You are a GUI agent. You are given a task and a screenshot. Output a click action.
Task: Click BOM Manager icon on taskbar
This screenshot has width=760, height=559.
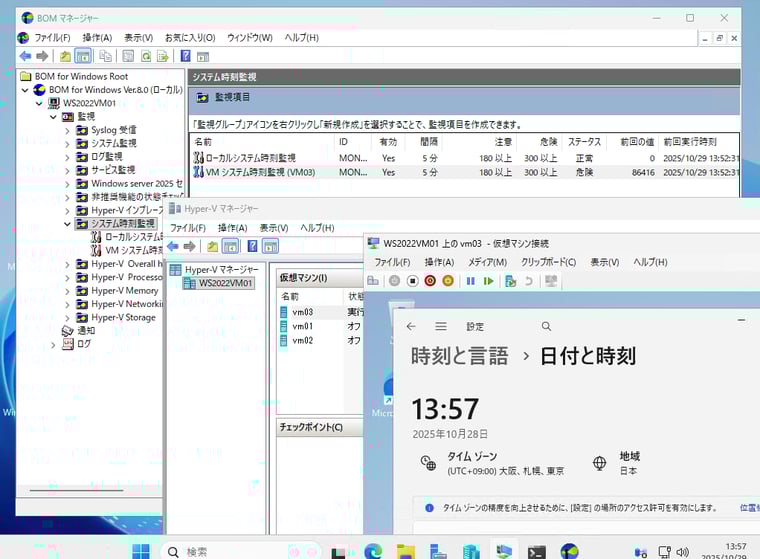[x=570, y=551]
